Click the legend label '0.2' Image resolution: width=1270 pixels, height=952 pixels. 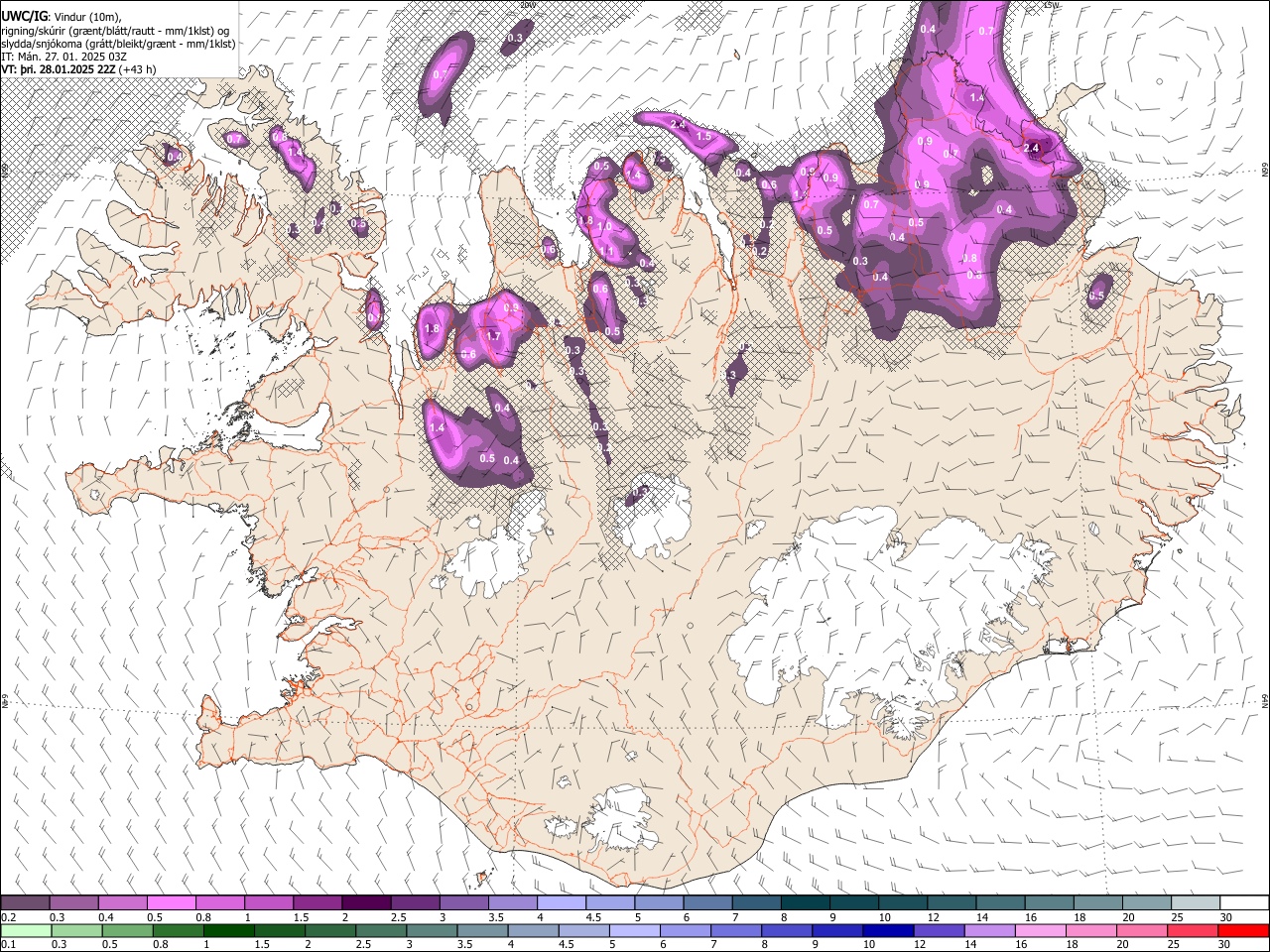pos(9,917)
